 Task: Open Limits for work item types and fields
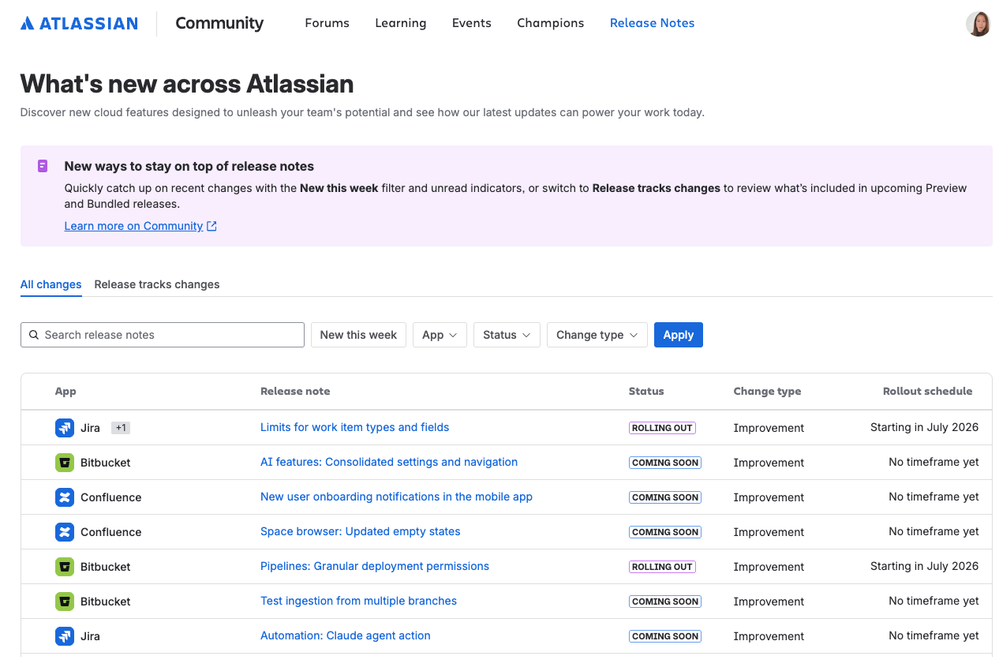(x=354, y=427)
